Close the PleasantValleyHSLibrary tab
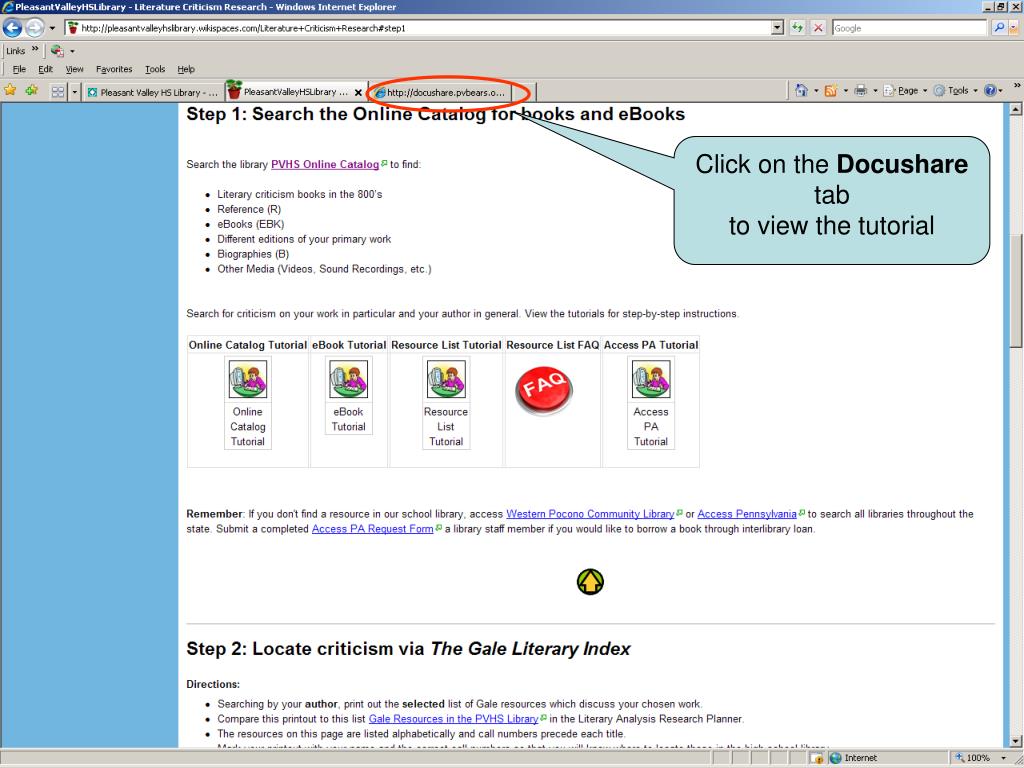The image size is (1024, 768). 358,93
